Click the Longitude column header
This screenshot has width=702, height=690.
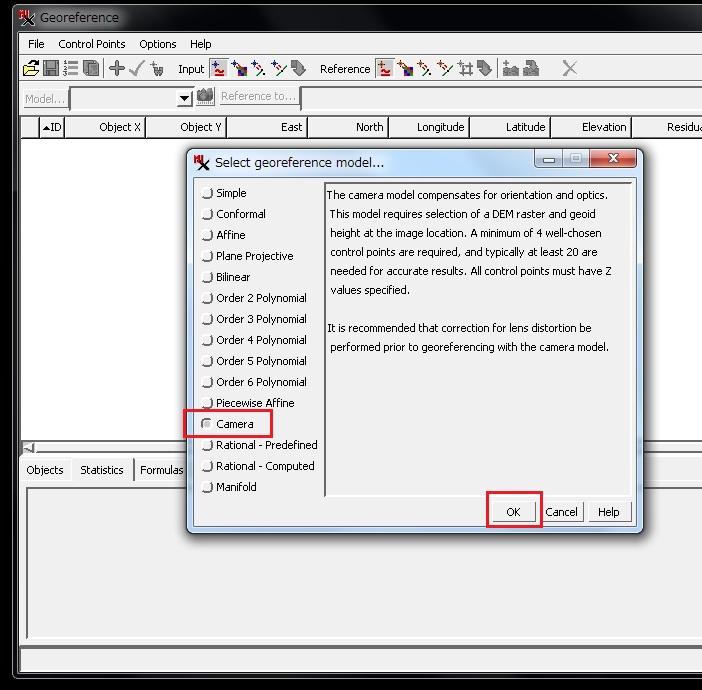point(440,127)
